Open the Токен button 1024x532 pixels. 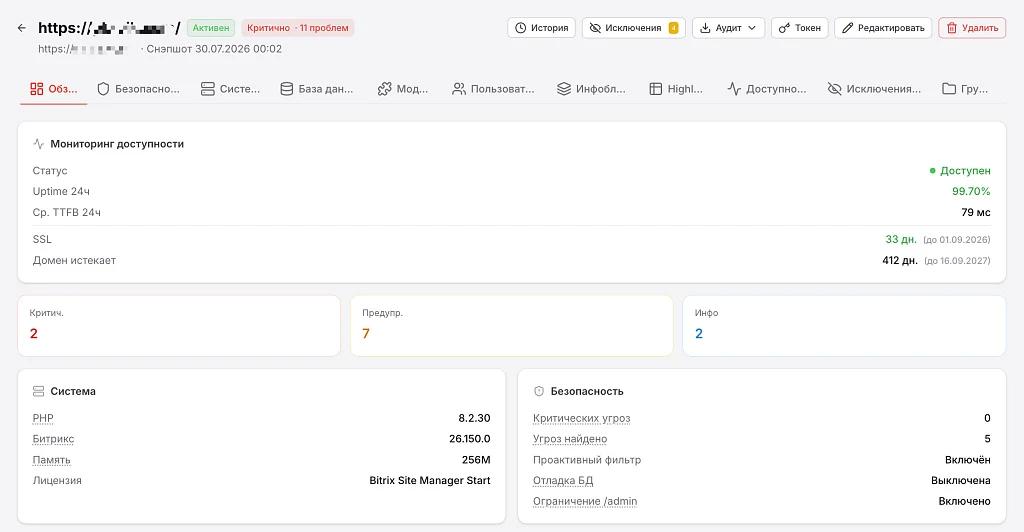point(799,28)
